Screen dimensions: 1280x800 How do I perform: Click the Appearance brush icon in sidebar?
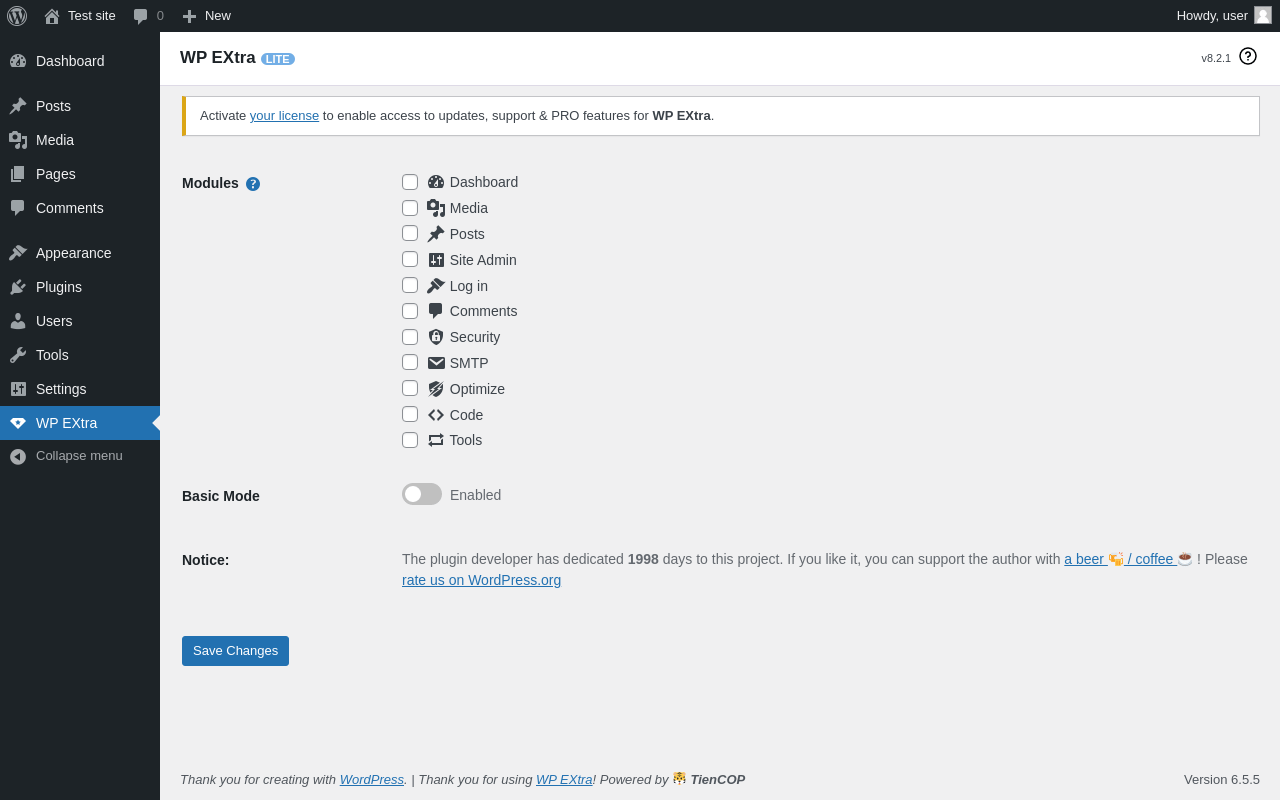coord(18,253)
